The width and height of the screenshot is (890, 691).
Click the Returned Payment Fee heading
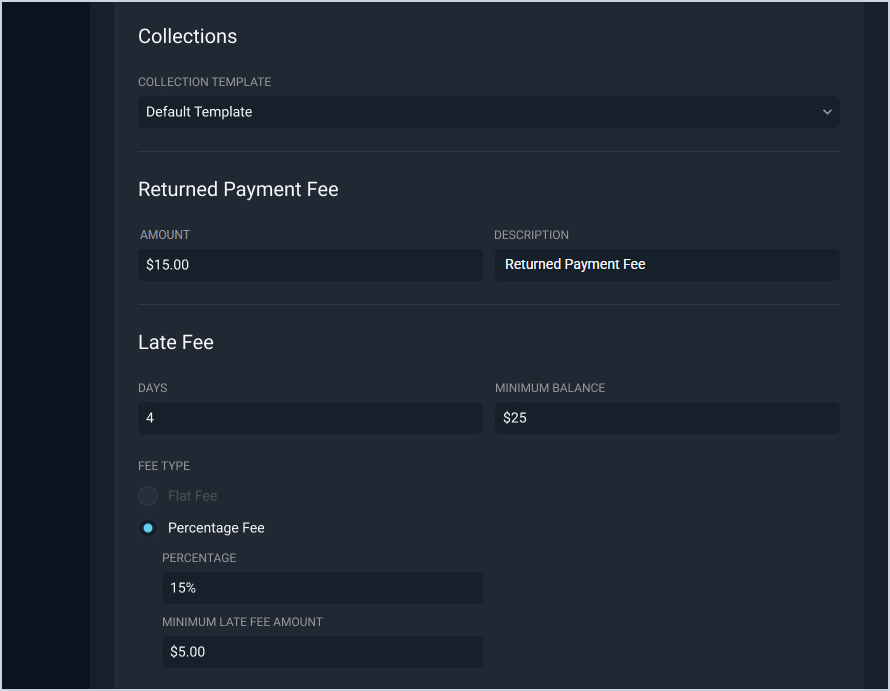click(x=238, y=189)
